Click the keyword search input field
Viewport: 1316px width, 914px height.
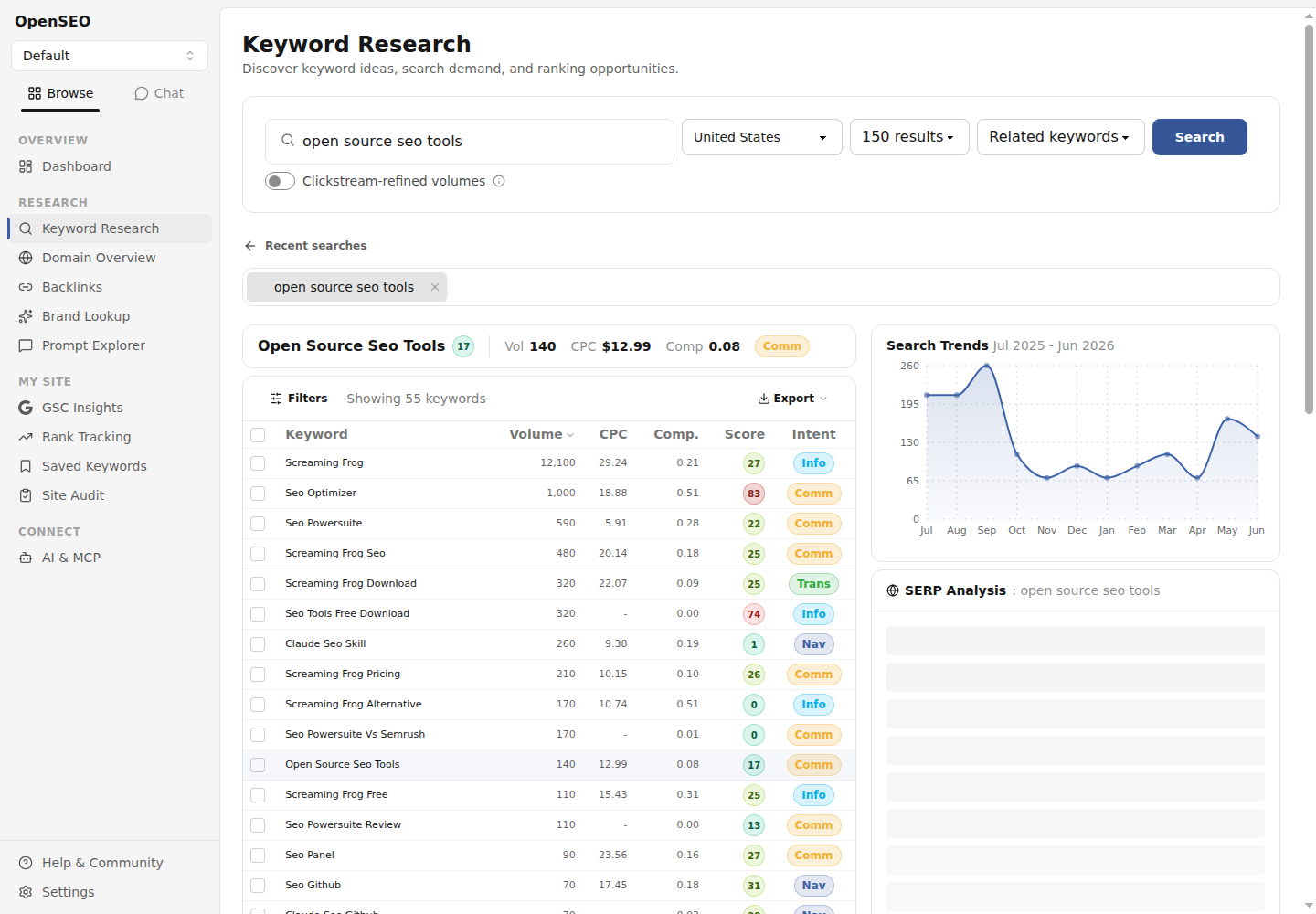(470, 142)
